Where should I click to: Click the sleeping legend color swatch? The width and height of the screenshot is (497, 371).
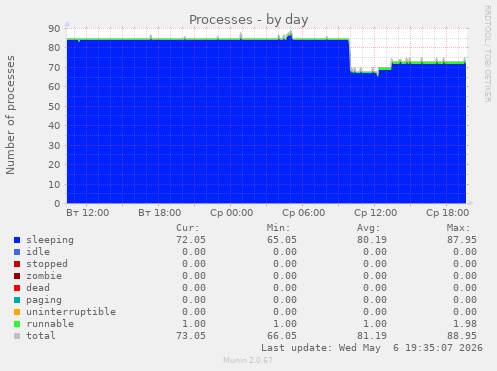click(x=17, y=240)
